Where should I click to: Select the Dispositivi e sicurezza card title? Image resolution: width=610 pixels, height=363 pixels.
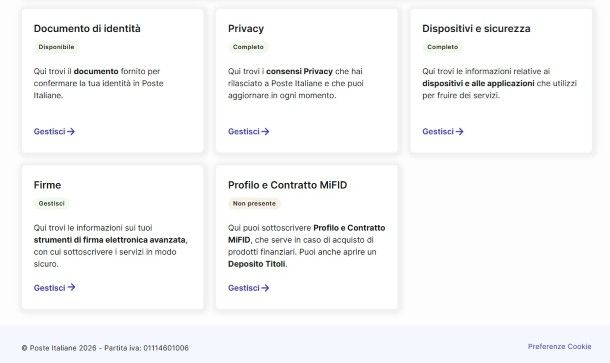point(476,28)
